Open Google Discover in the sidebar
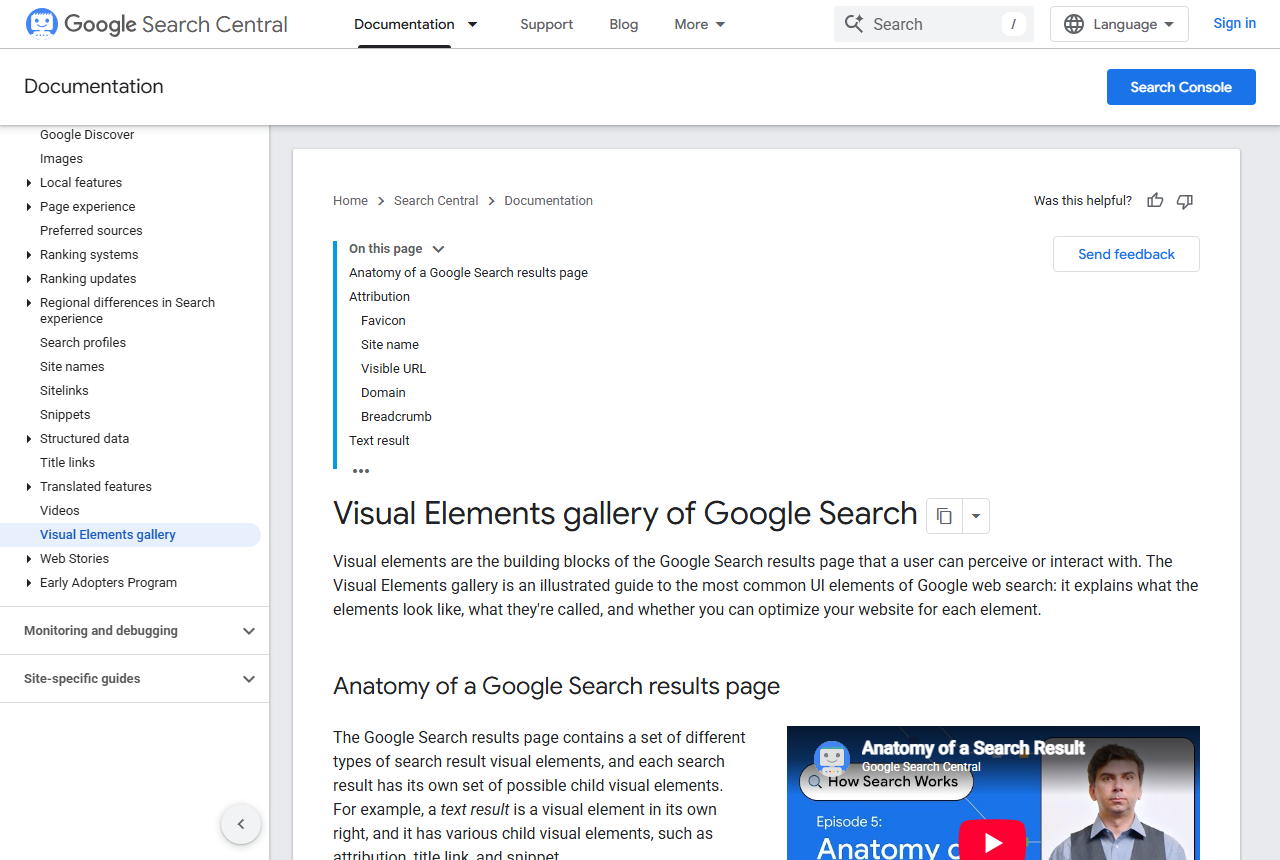The width and height of the screenshot is (1280, 860). [87, 135]
